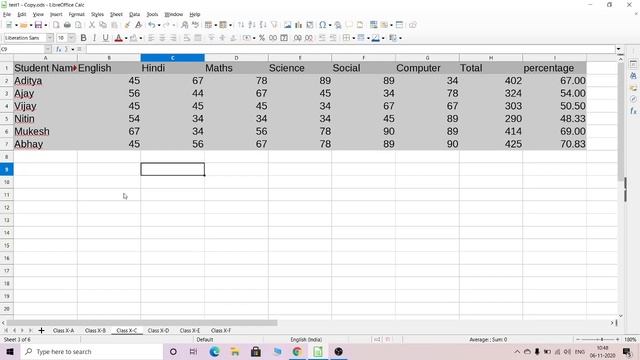Click the taskbar search box
This screenshot has height=360, width=640.
[91, 351]
